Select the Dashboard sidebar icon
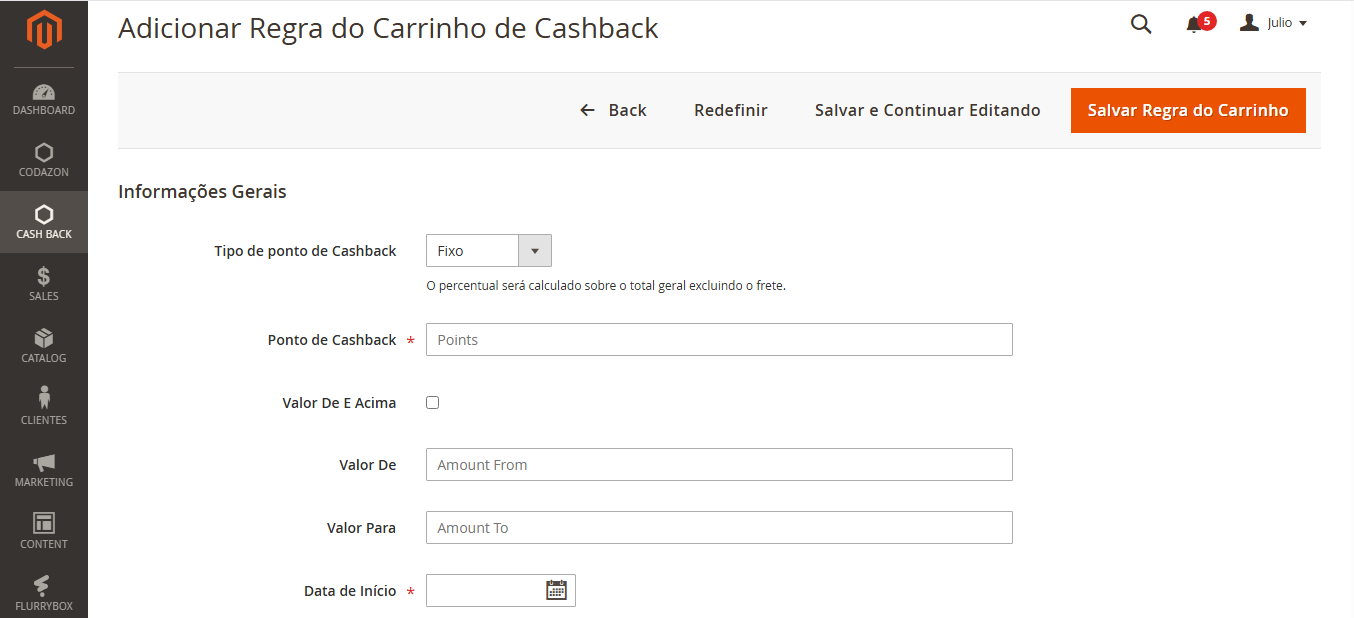 (x=43, y=97)
